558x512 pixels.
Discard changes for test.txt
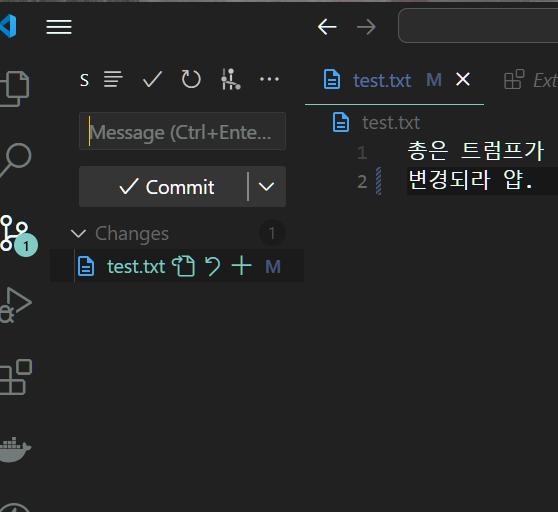pyautogui.click(x=213, y=266)
